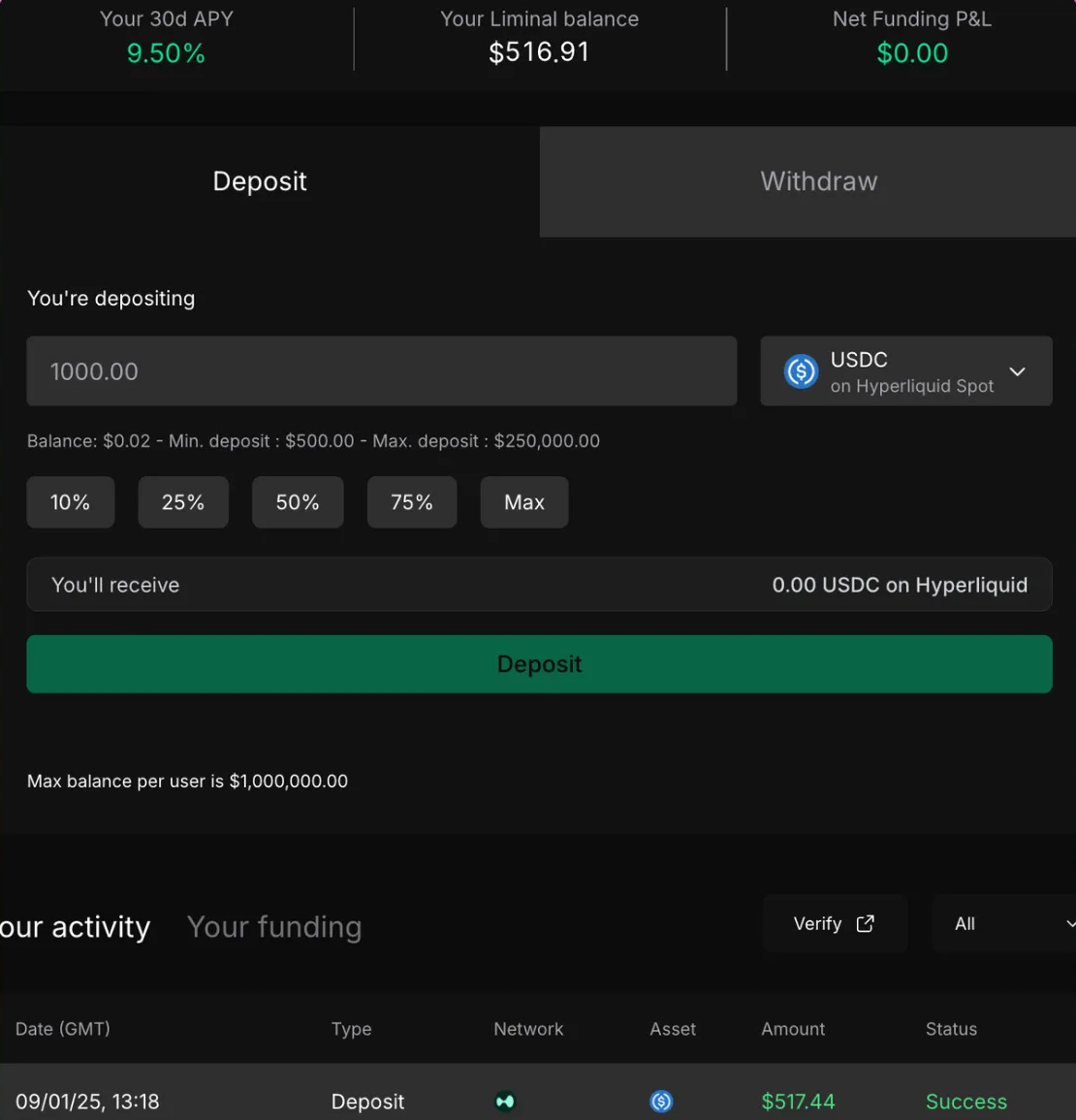Choose the 10% amount preset
1076x1120 pixels.
point(70,502)
